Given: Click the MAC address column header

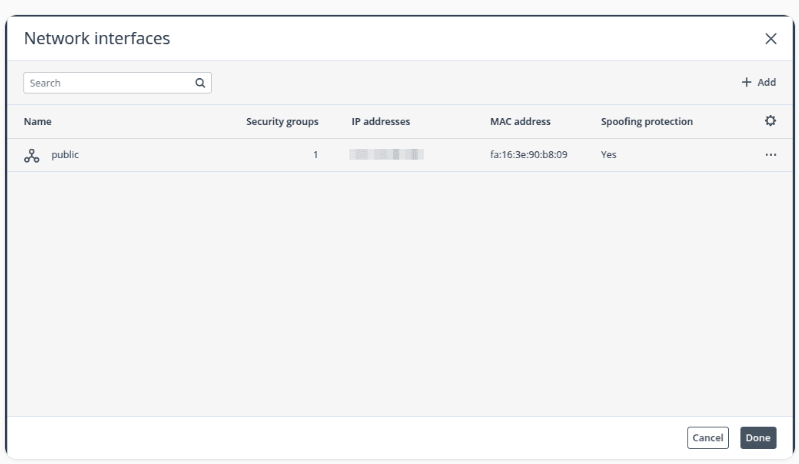Looking at the screenshot, I should click(520, 121).
